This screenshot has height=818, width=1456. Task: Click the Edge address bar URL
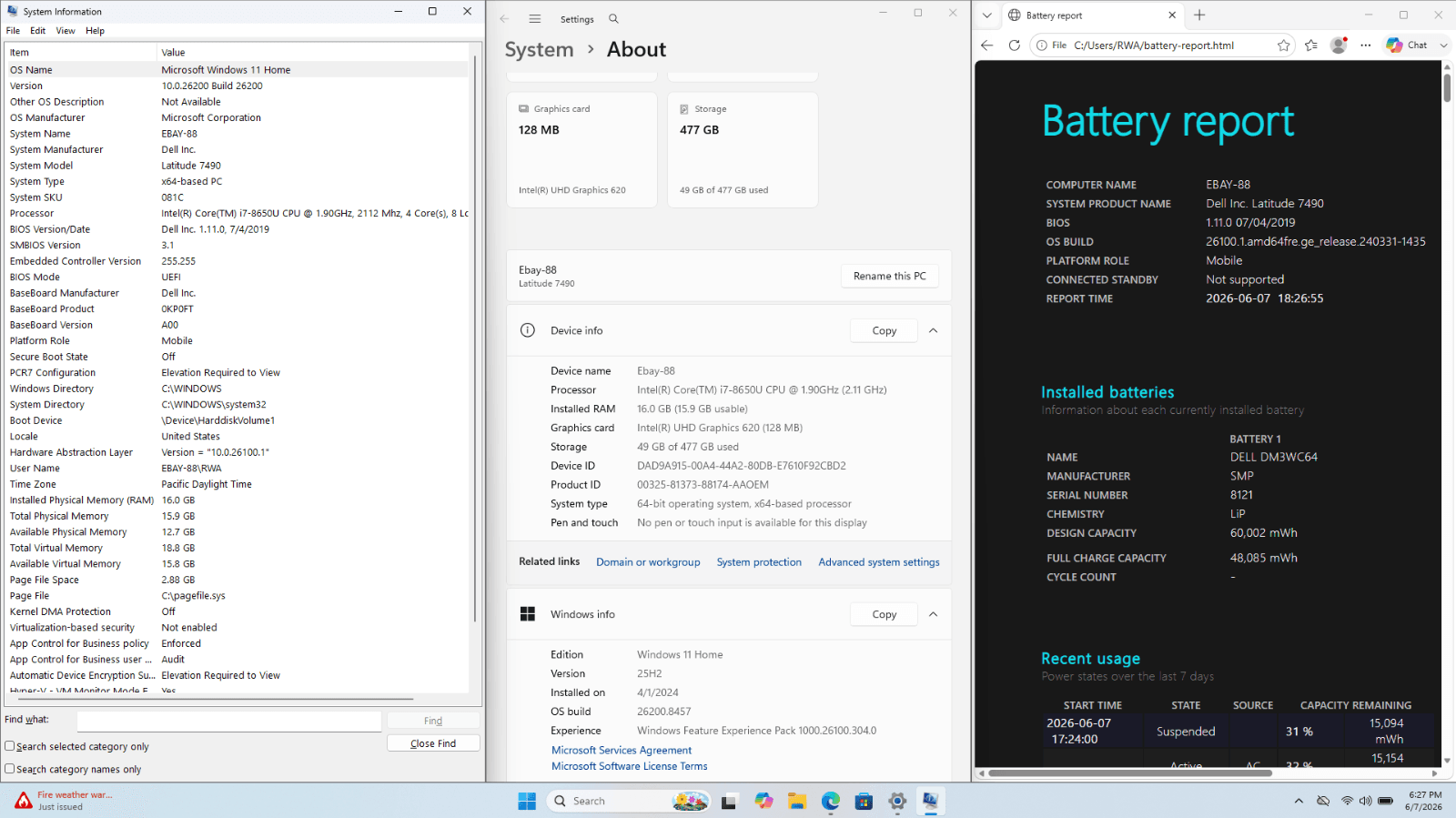pos(1154,45)
